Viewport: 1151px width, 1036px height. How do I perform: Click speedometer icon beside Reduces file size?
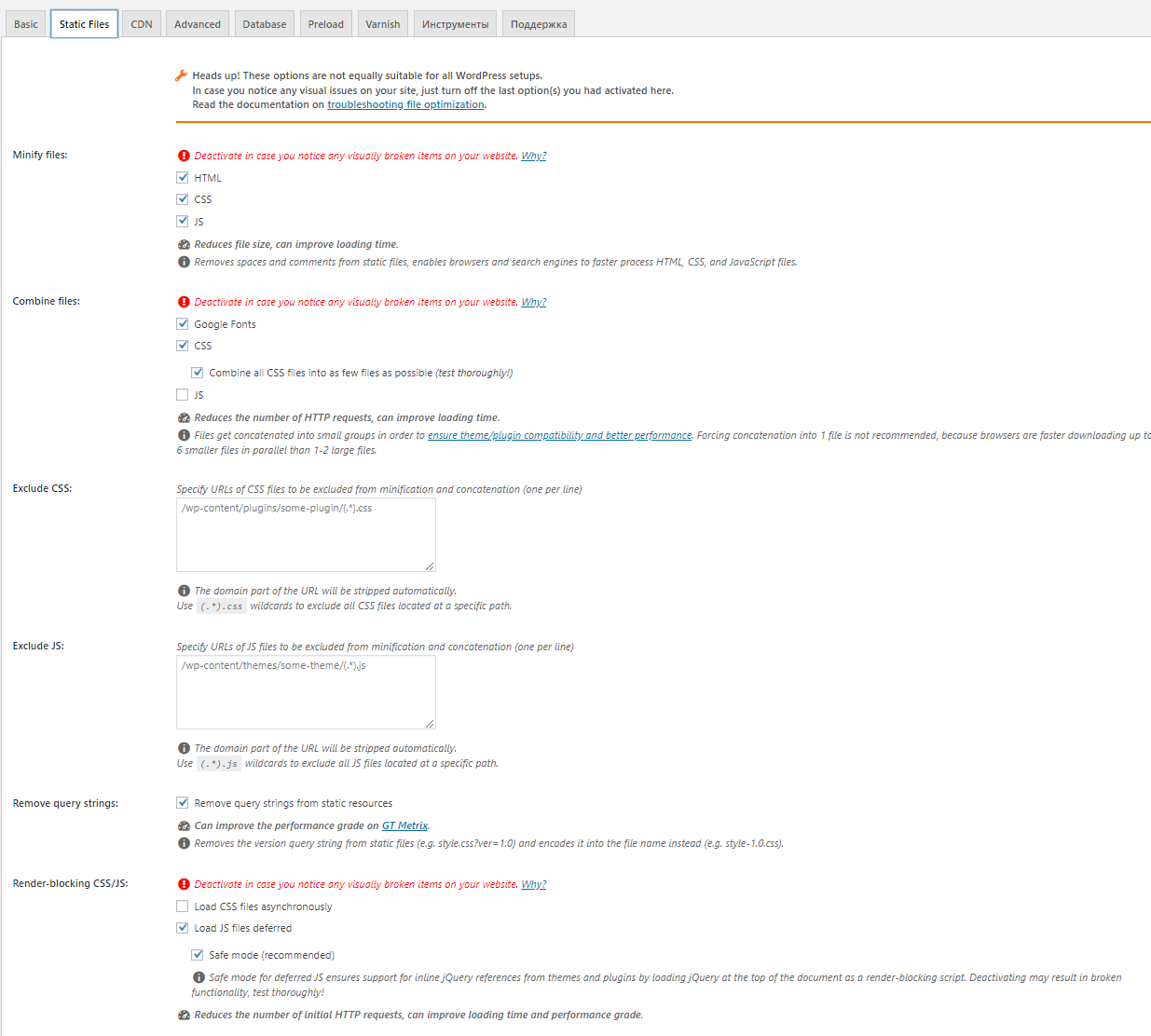click(x=184, y=244)
